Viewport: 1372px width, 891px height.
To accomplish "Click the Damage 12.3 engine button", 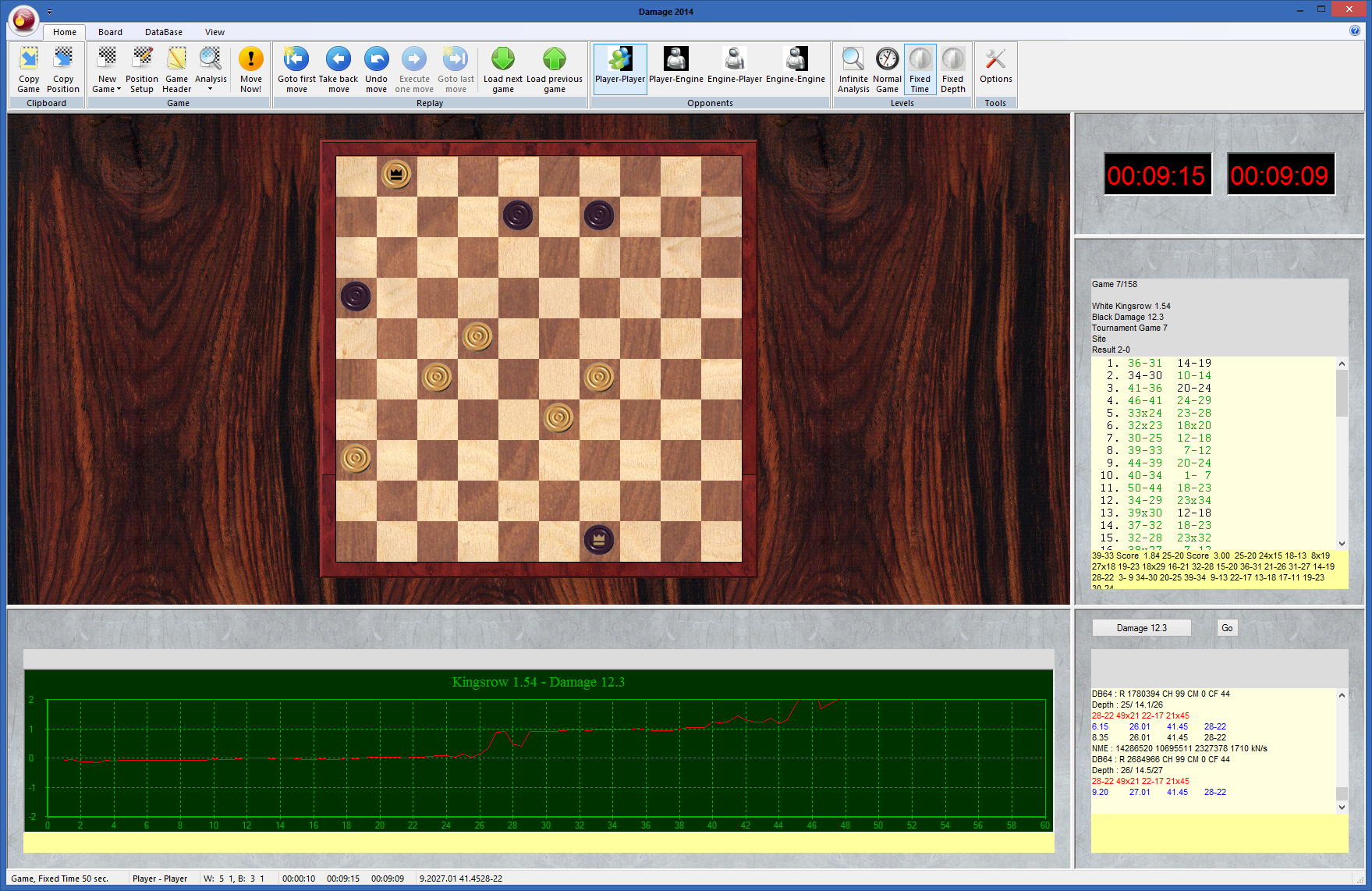I will [x=1141, y=628].
